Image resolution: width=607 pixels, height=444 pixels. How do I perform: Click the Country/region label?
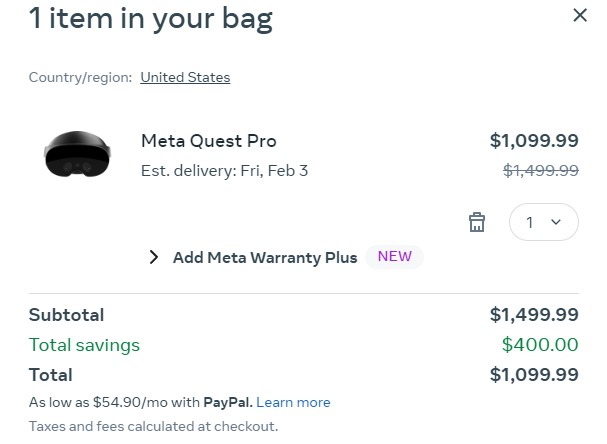[x=80, y=77]
